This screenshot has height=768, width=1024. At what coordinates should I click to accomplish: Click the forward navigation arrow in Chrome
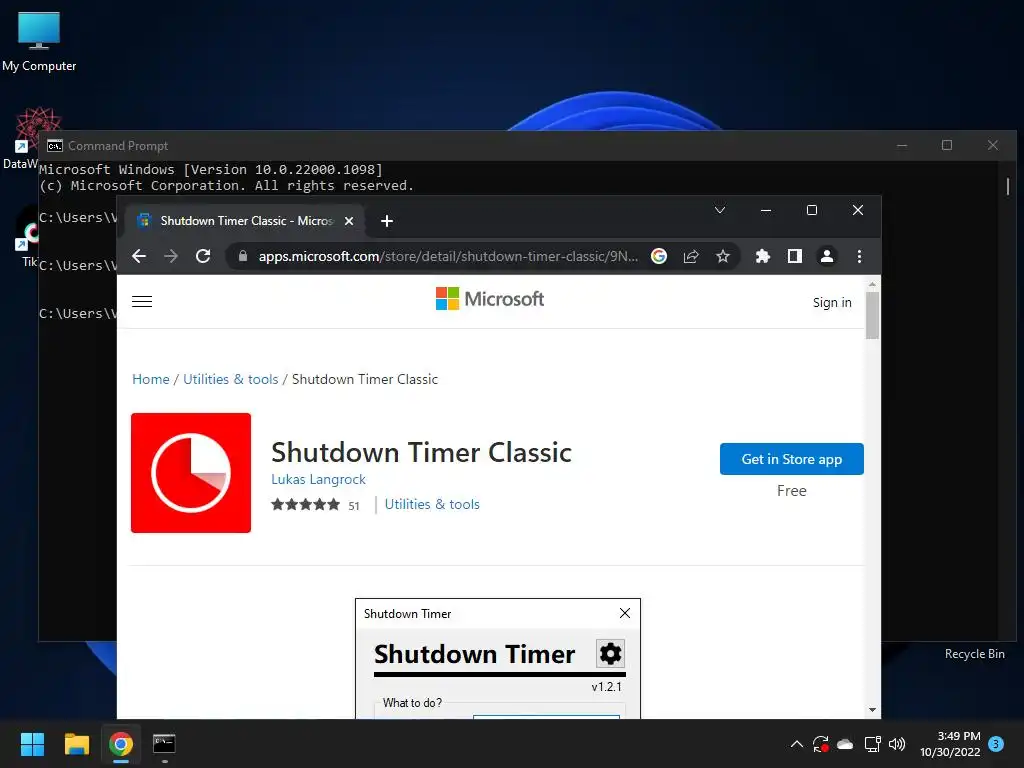171,256
